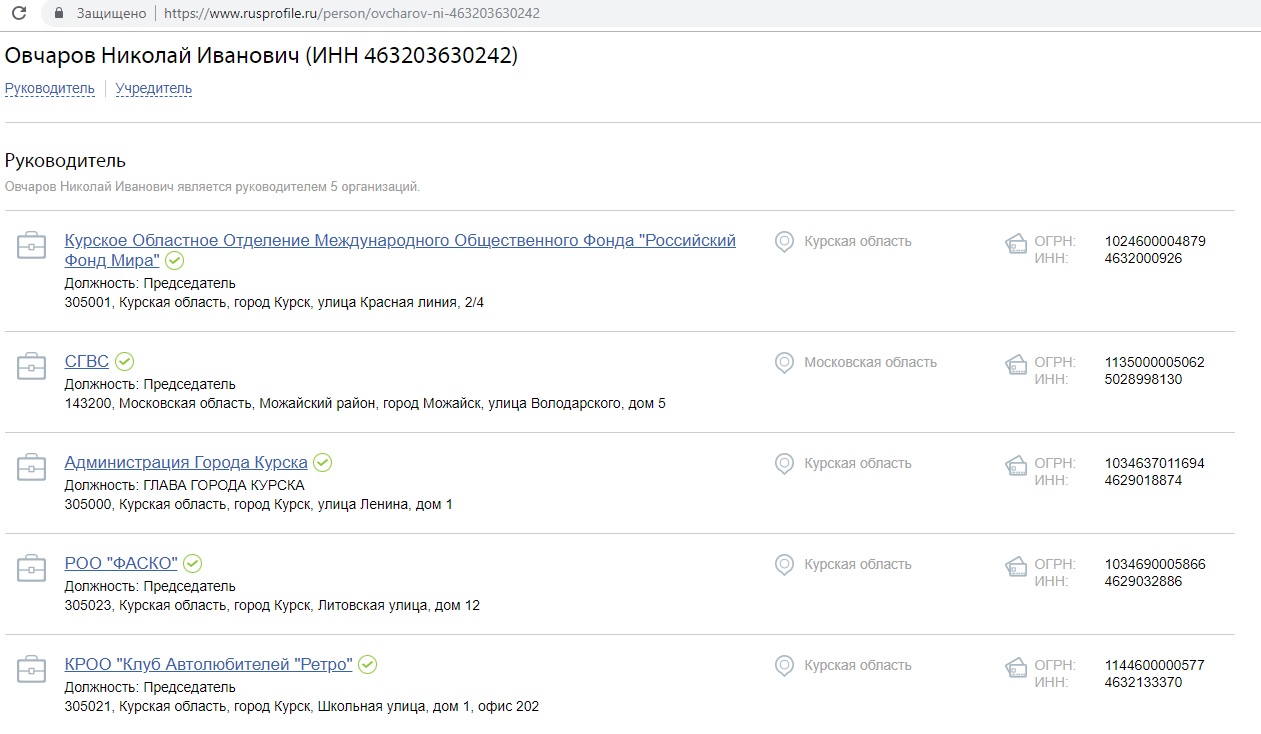
Task: Open КРОО "Клуб Автолюбителей "Ретро"" link
Action: (208, 665)
